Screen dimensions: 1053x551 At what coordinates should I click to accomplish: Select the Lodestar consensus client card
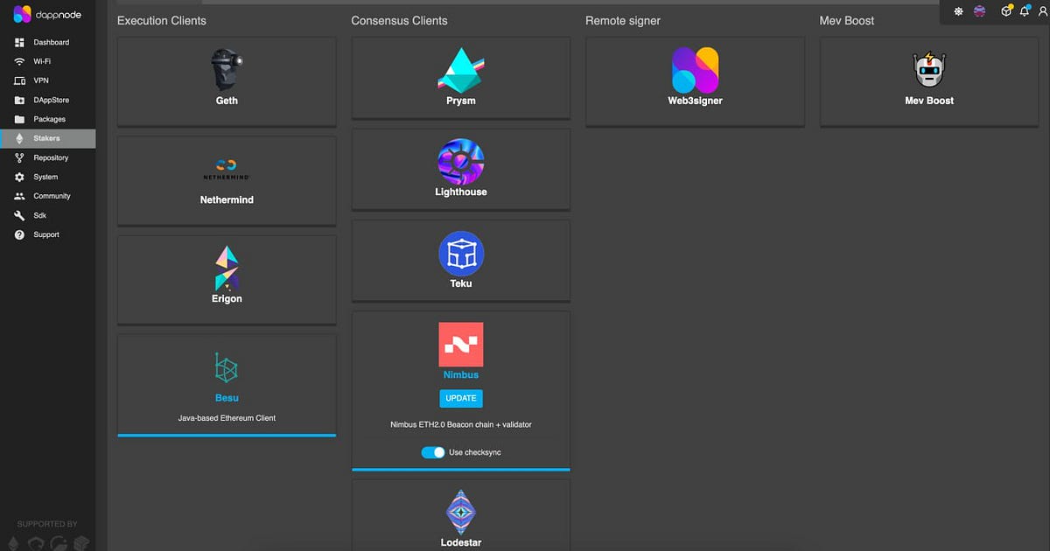coord(460,515)
